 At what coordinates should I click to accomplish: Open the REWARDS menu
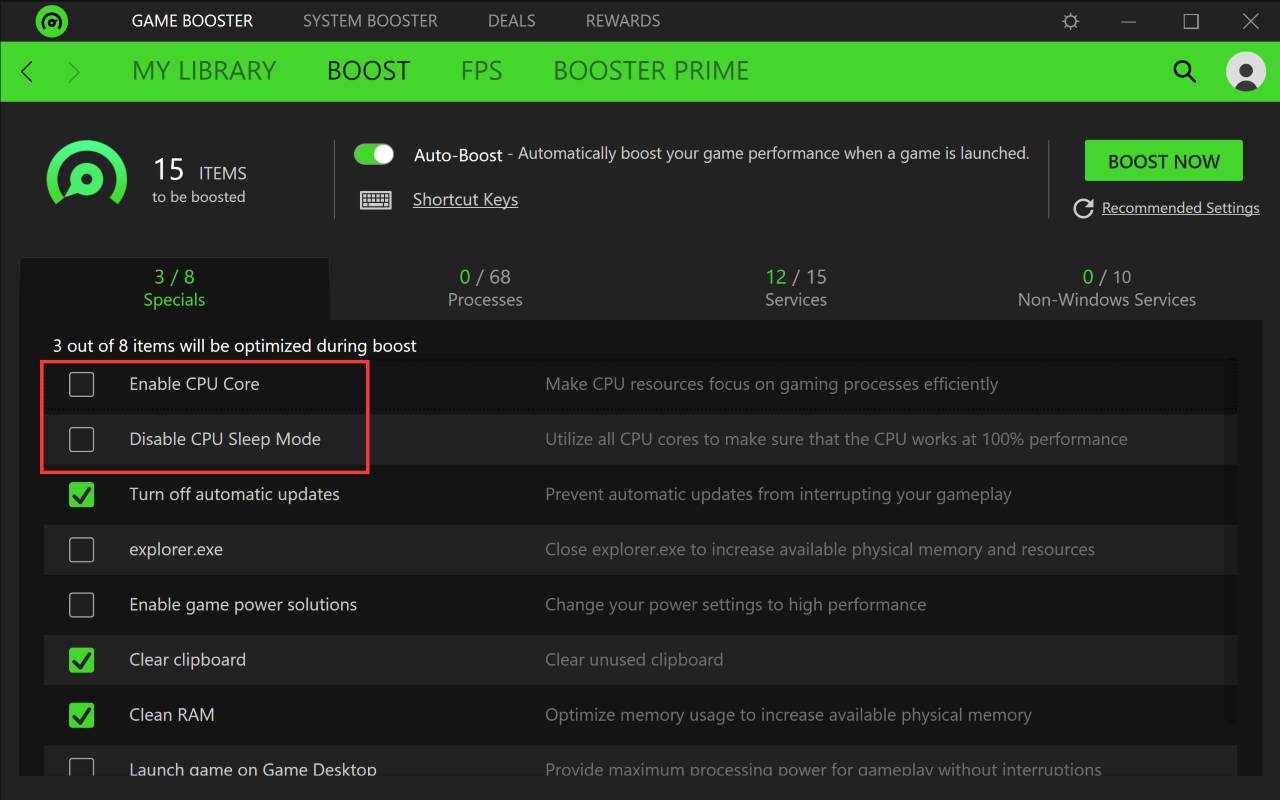(623, 21)
